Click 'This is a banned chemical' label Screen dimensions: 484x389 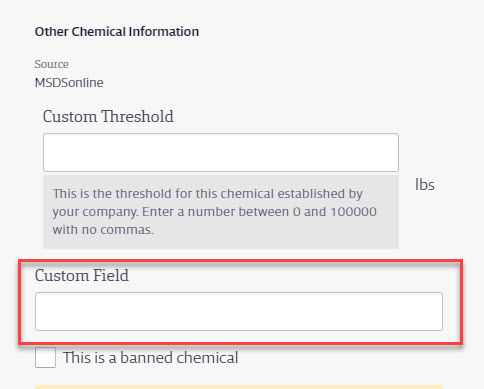tap(150, 358)
